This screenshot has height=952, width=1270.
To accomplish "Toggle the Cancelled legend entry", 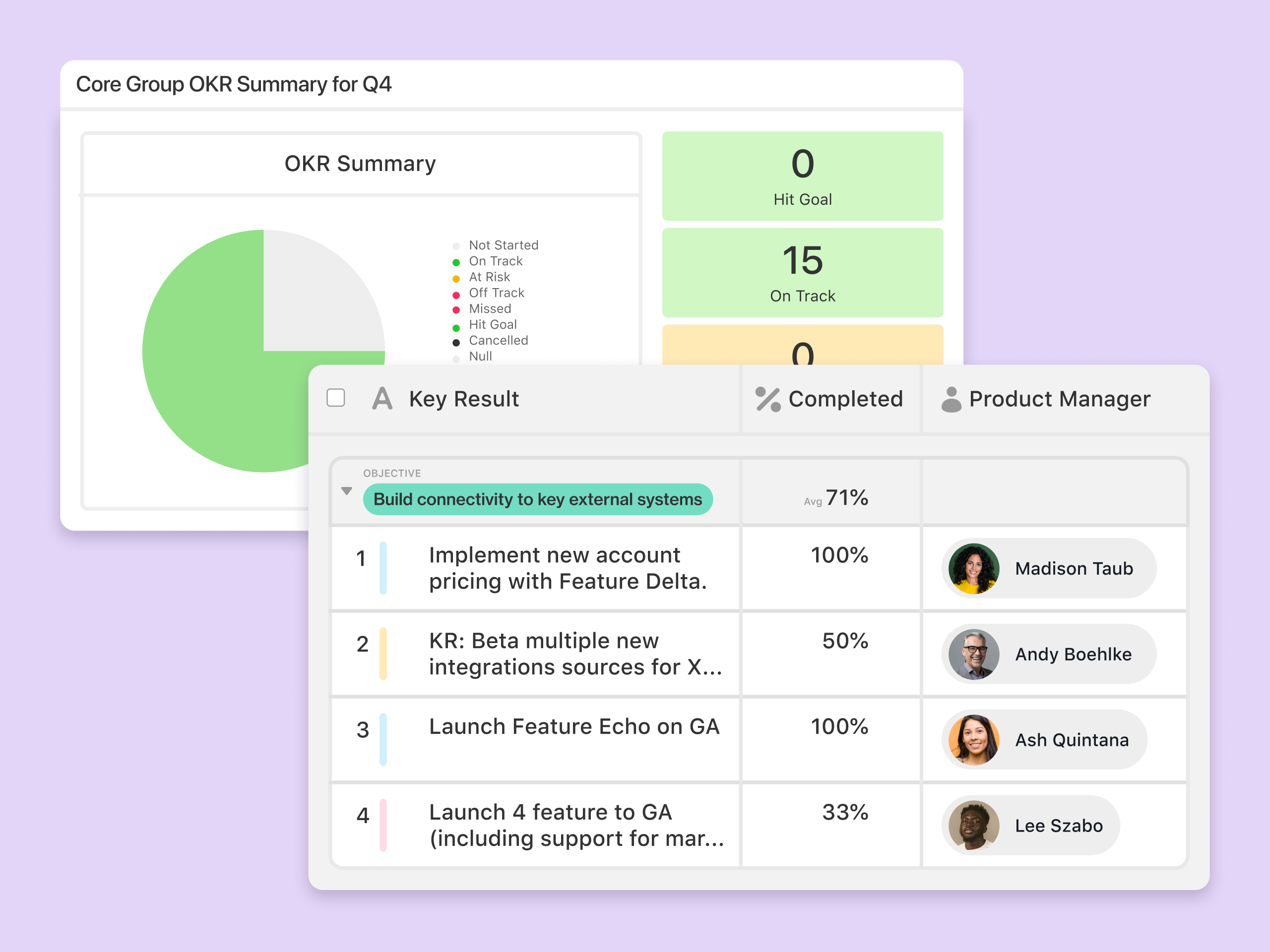I will (498, 341).
